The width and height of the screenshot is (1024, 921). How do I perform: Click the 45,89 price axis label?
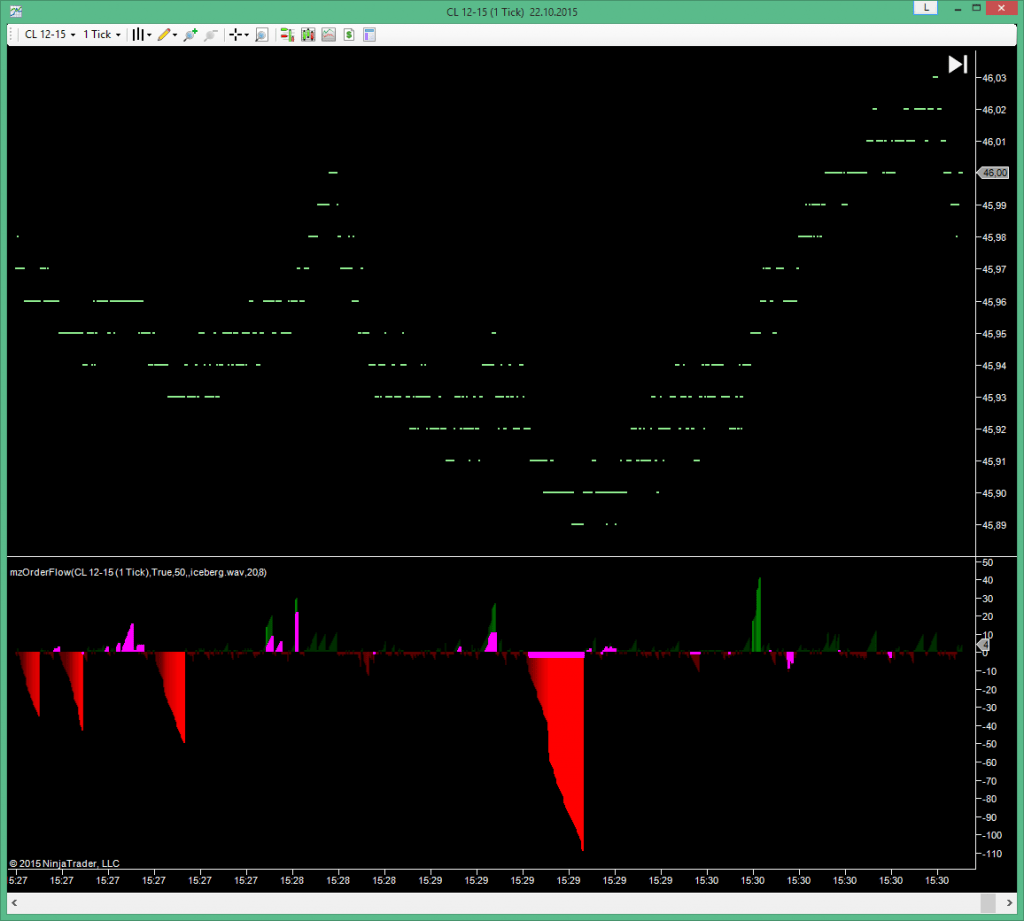click(x=995, y=525)
